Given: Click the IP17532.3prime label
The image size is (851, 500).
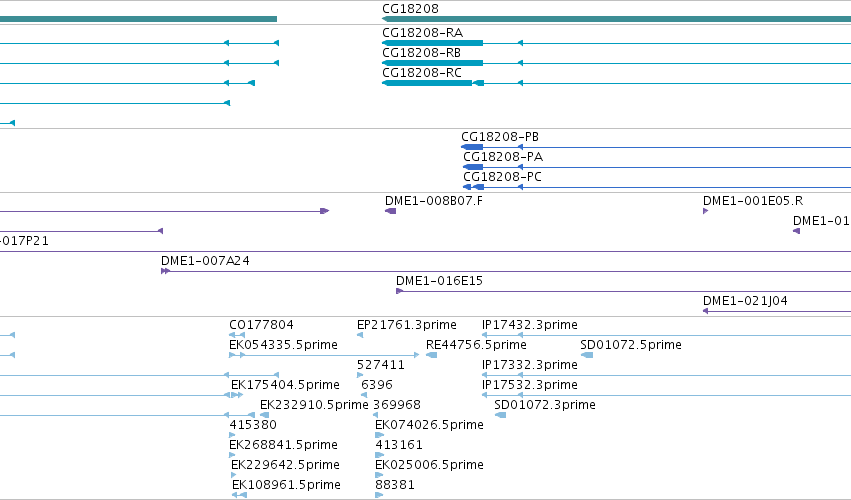Looking at the screenshot, I should (x=530, y=385).
